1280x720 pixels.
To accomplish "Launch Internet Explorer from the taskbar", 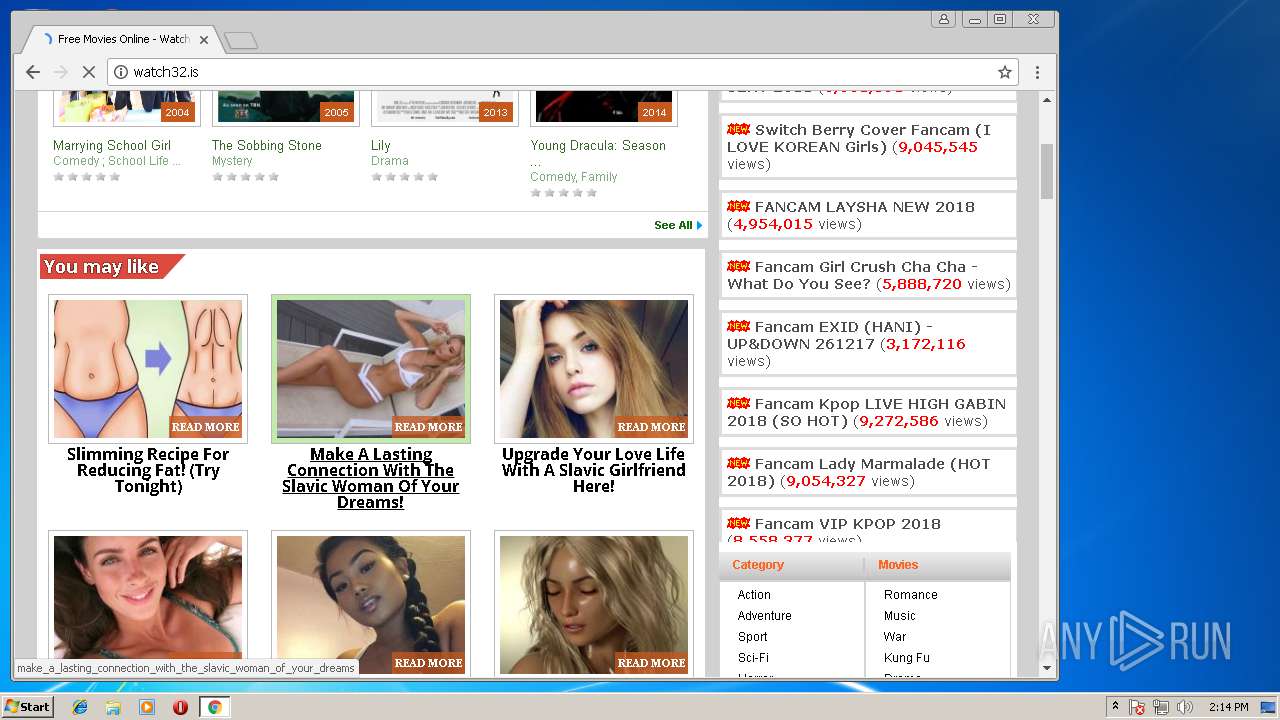I will coord(80,707).
